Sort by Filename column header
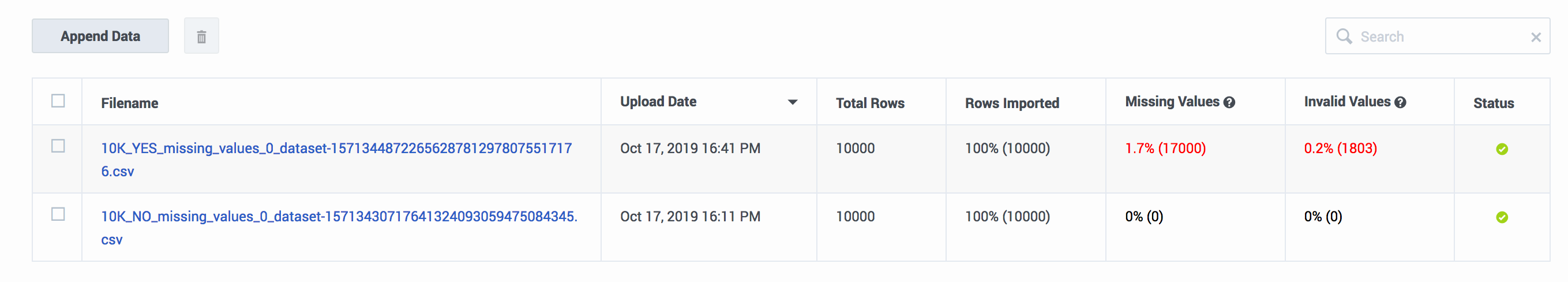The image size is (1568, 282). [130, 103]
